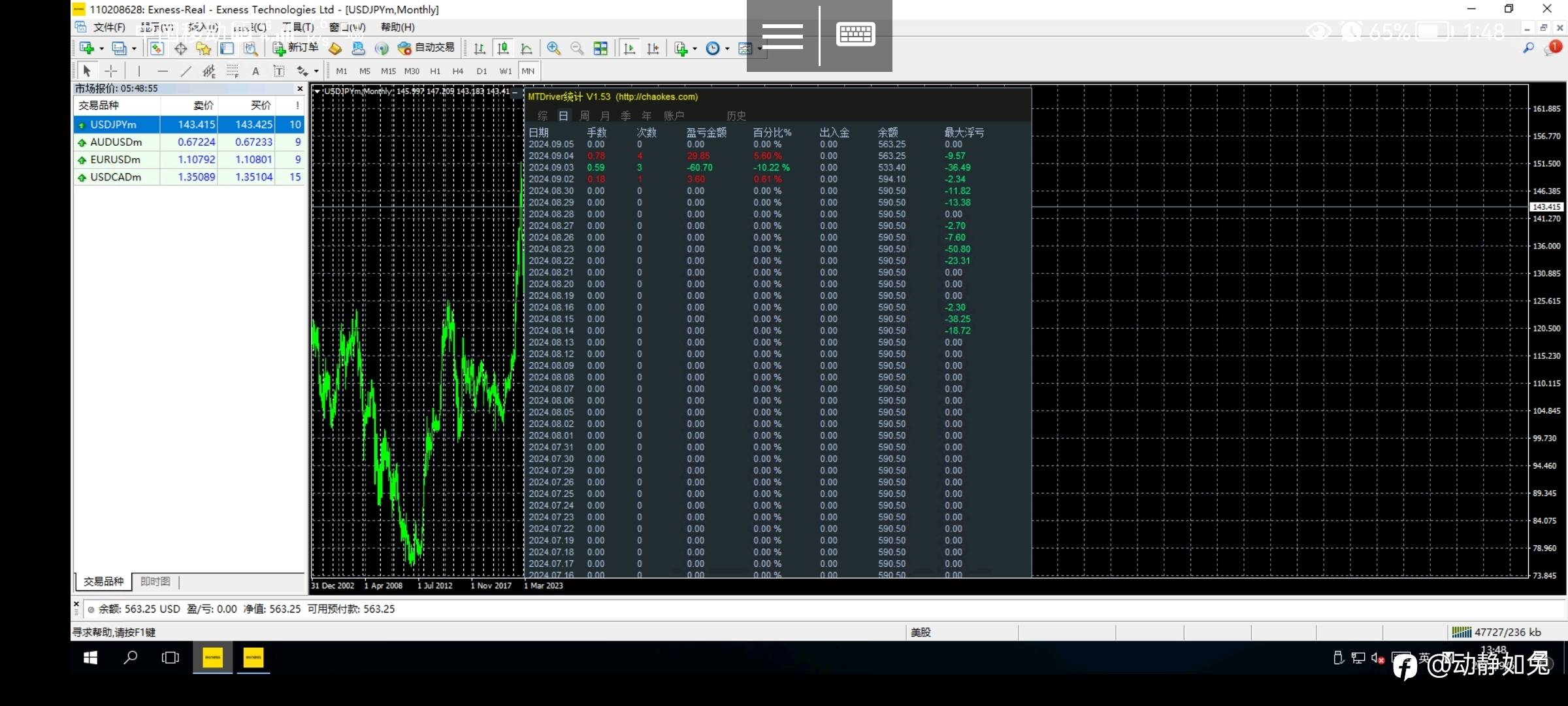Select the Fibonacci retracement tool
The image size is (1568, 706).
(232, 71)
